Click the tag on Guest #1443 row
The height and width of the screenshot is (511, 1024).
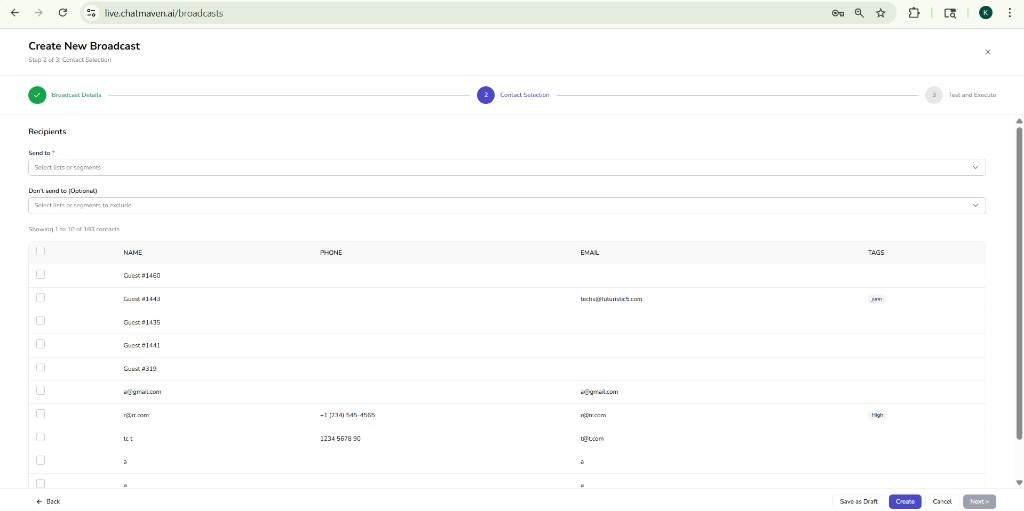(x=876, y=299)
